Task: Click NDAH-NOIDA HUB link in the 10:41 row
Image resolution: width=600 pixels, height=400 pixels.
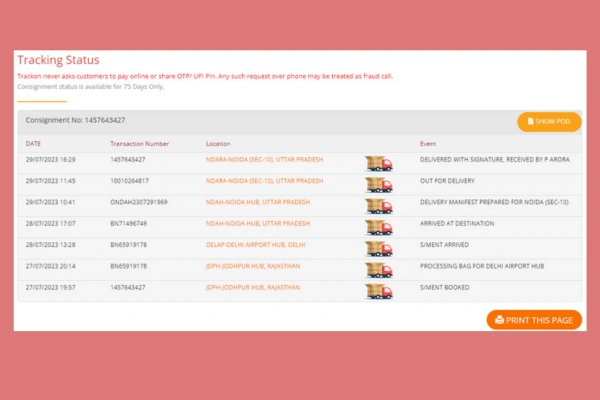Action: pyautogui.click(x=256, y=202)
